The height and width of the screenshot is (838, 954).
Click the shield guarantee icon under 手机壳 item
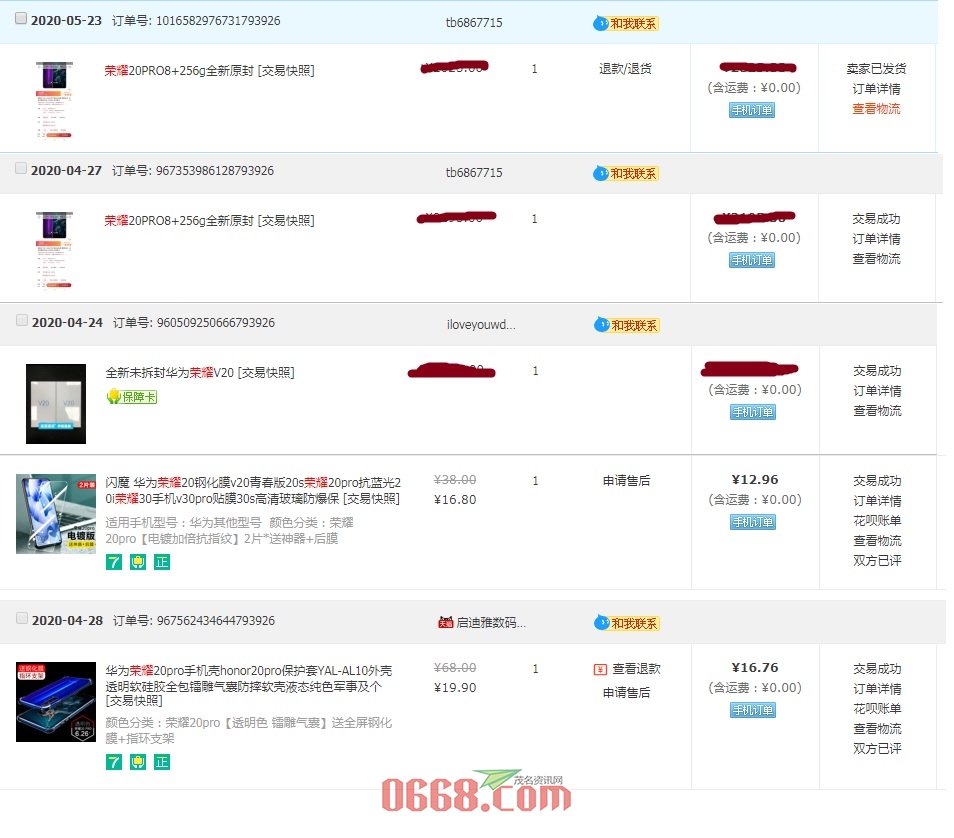point(138,762)
